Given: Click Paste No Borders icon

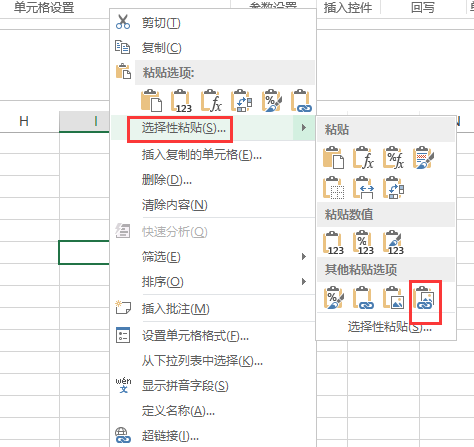Looking at the screenshot, I should [x=333, y=188].
